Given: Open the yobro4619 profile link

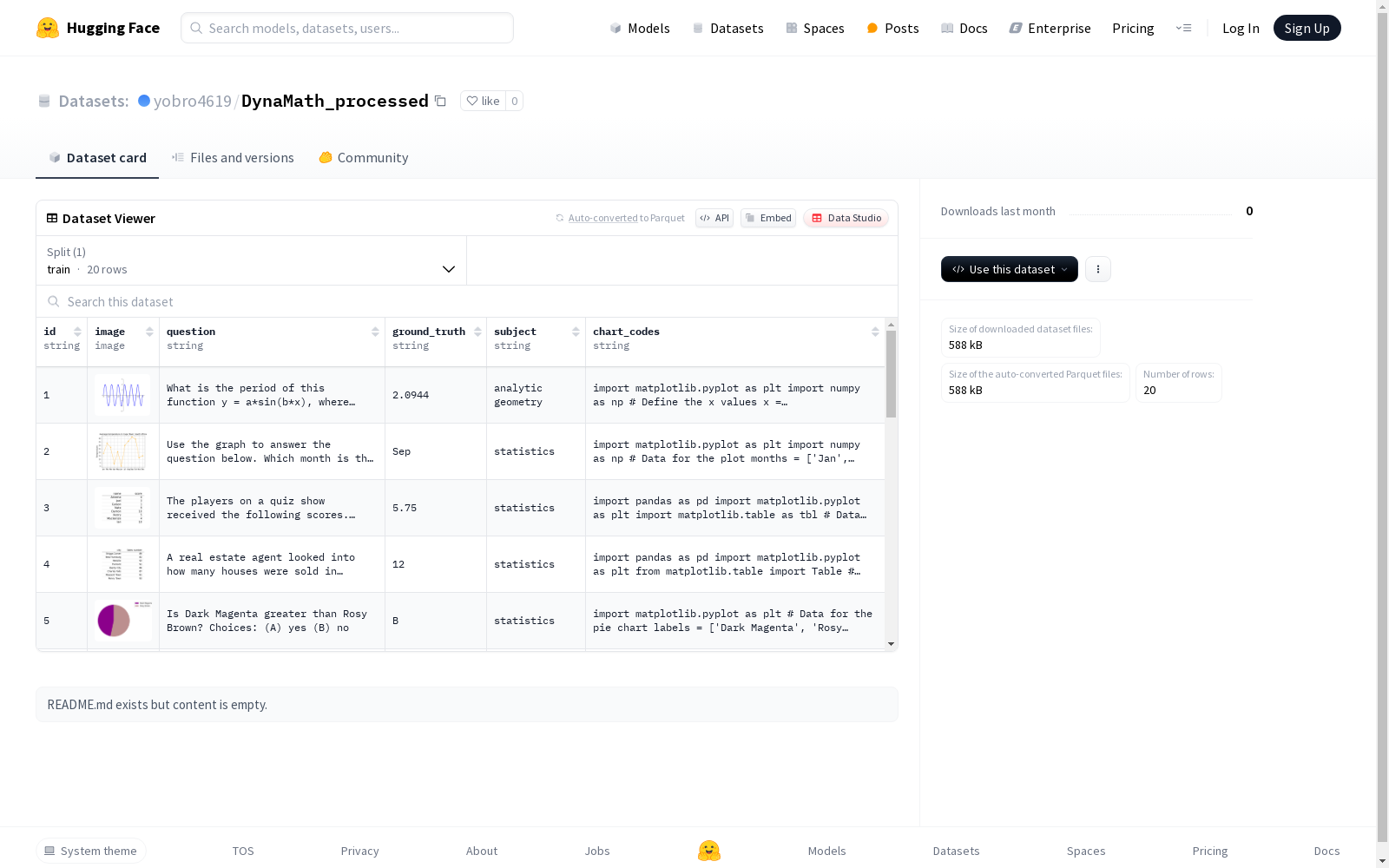Looking at the screenshot, I should (x=193, y=101).
